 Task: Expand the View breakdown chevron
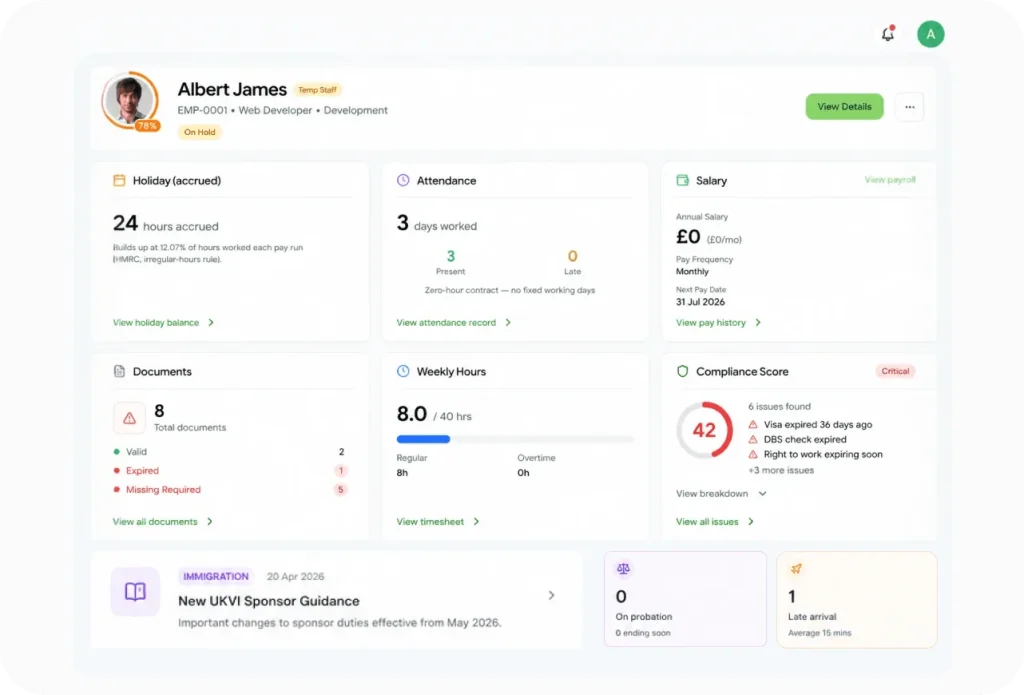tap(762, 494)
